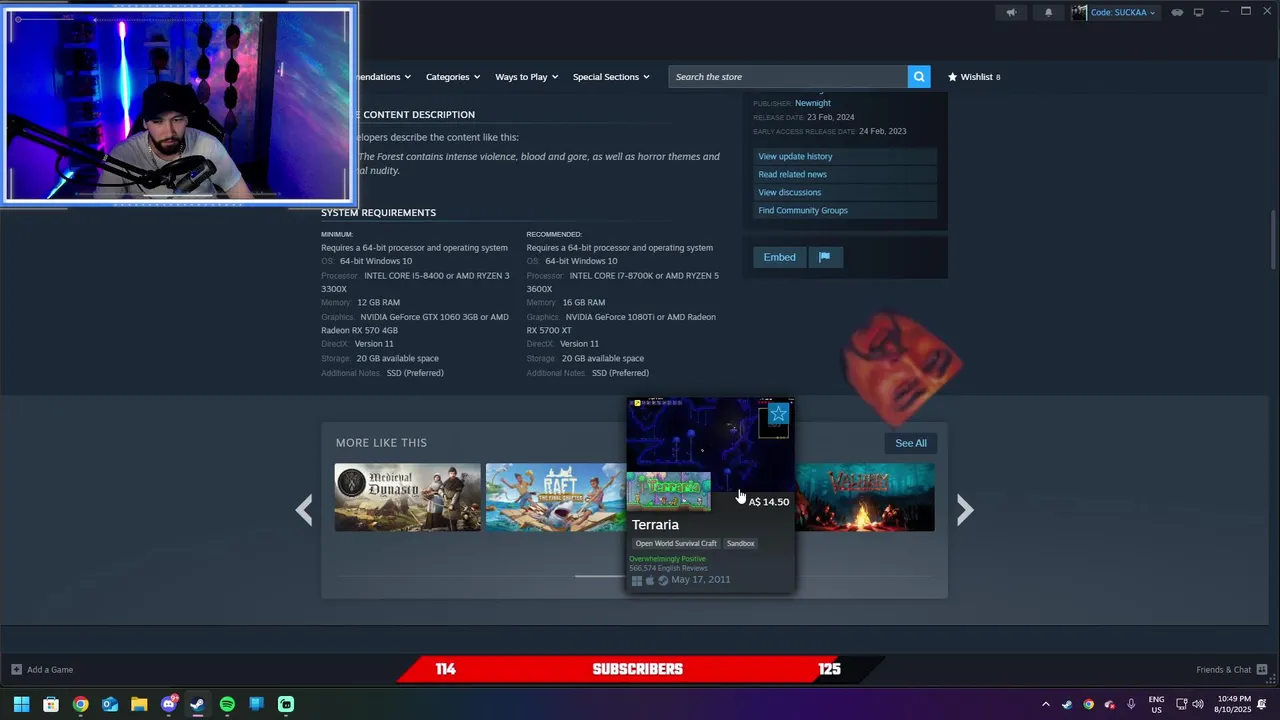Open Microsoft Store from the taskbar
This screenshot has width=1280, height=720.
click(x=51, y=704)
